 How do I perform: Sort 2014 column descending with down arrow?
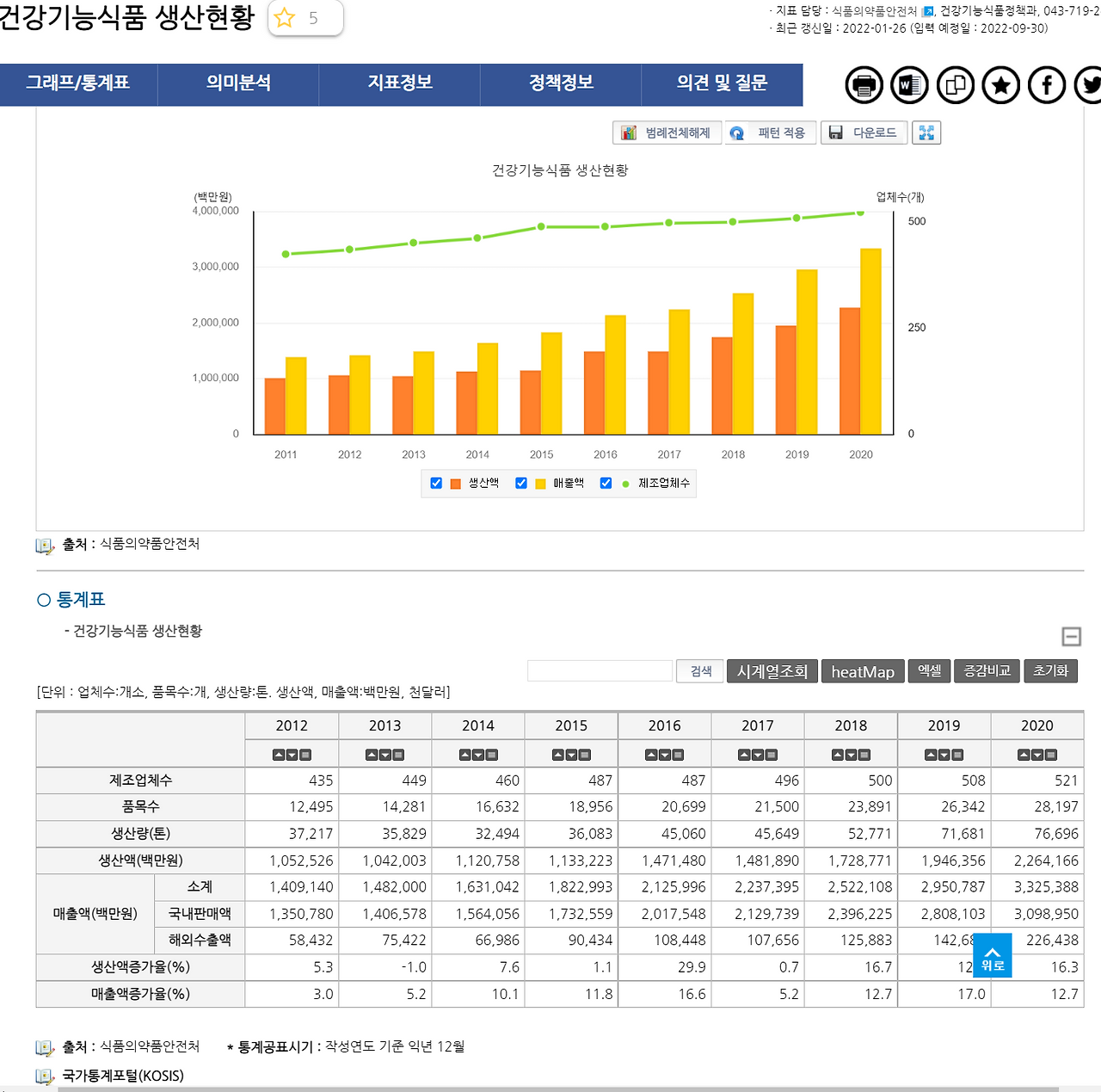478,755
